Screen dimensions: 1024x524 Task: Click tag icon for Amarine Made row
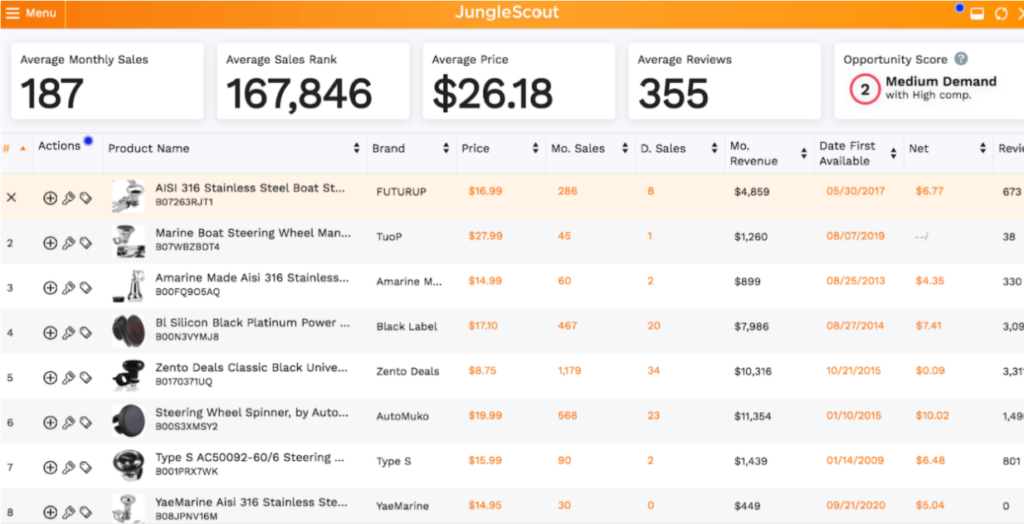coord(86,287)
